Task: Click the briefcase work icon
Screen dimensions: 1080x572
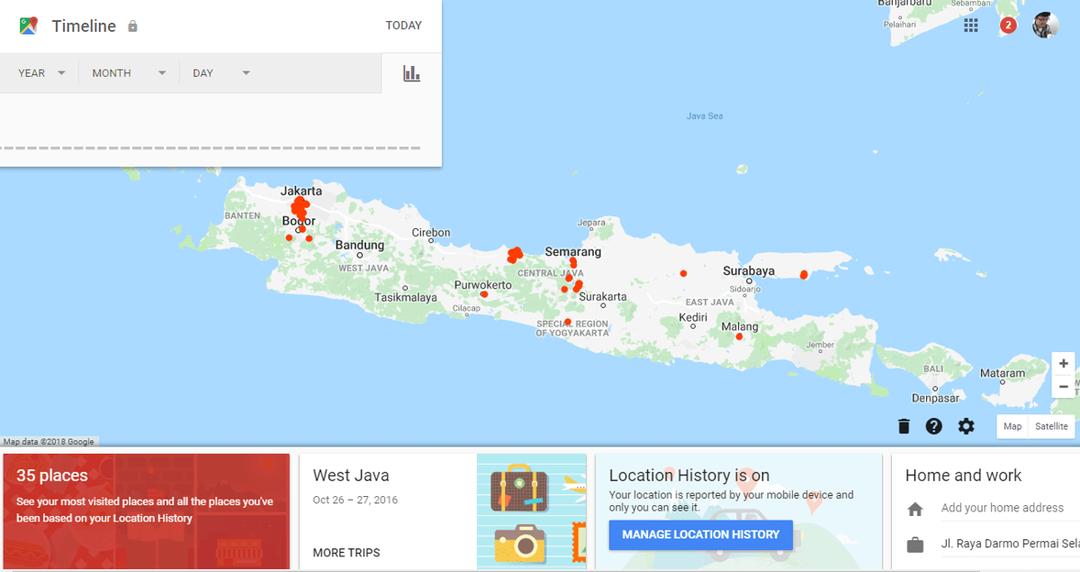Action: (x=915, y=544)
